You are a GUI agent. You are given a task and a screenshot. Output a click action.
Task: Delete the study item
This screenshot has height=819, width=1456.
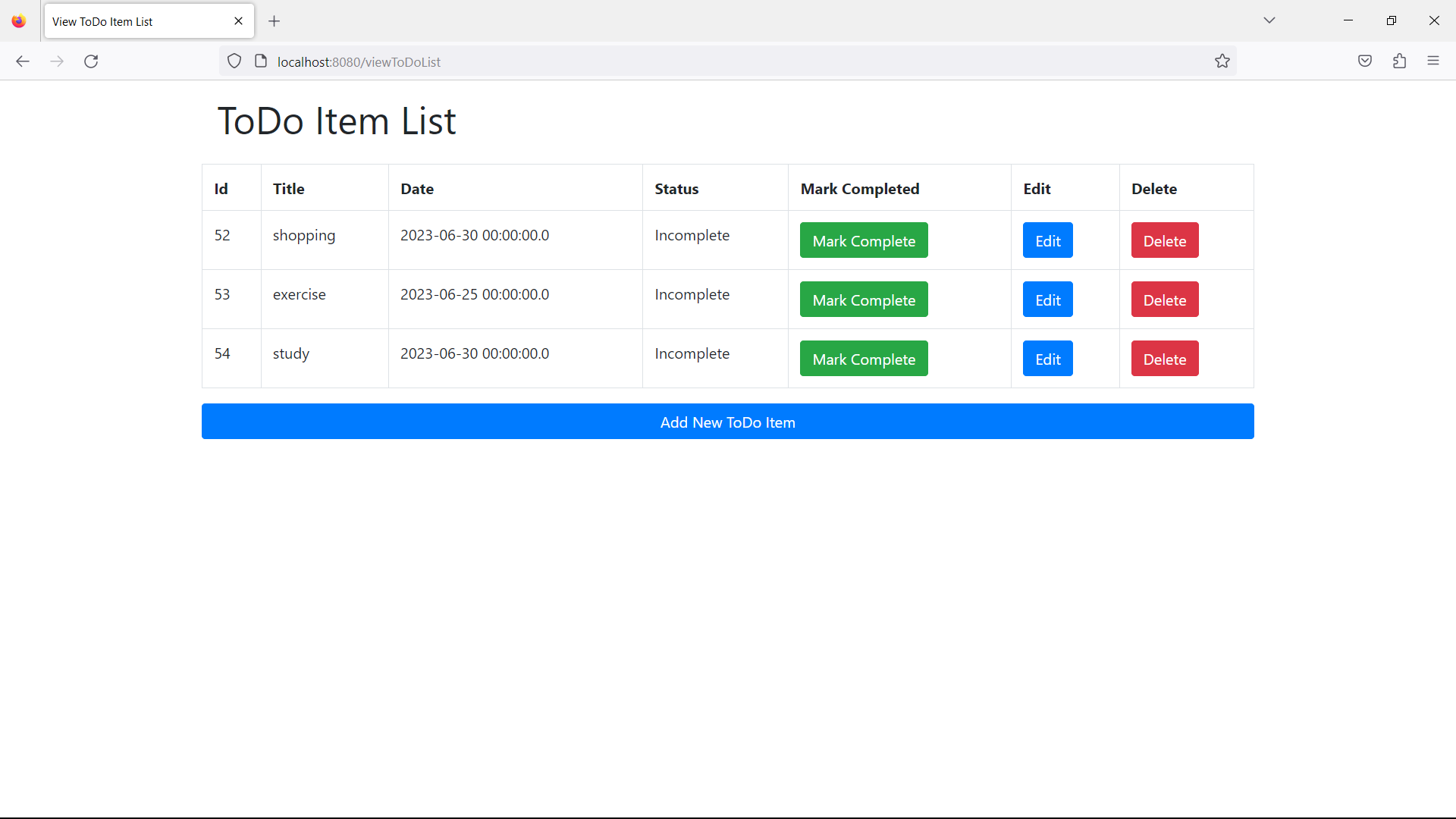[x=1165, y=359]
